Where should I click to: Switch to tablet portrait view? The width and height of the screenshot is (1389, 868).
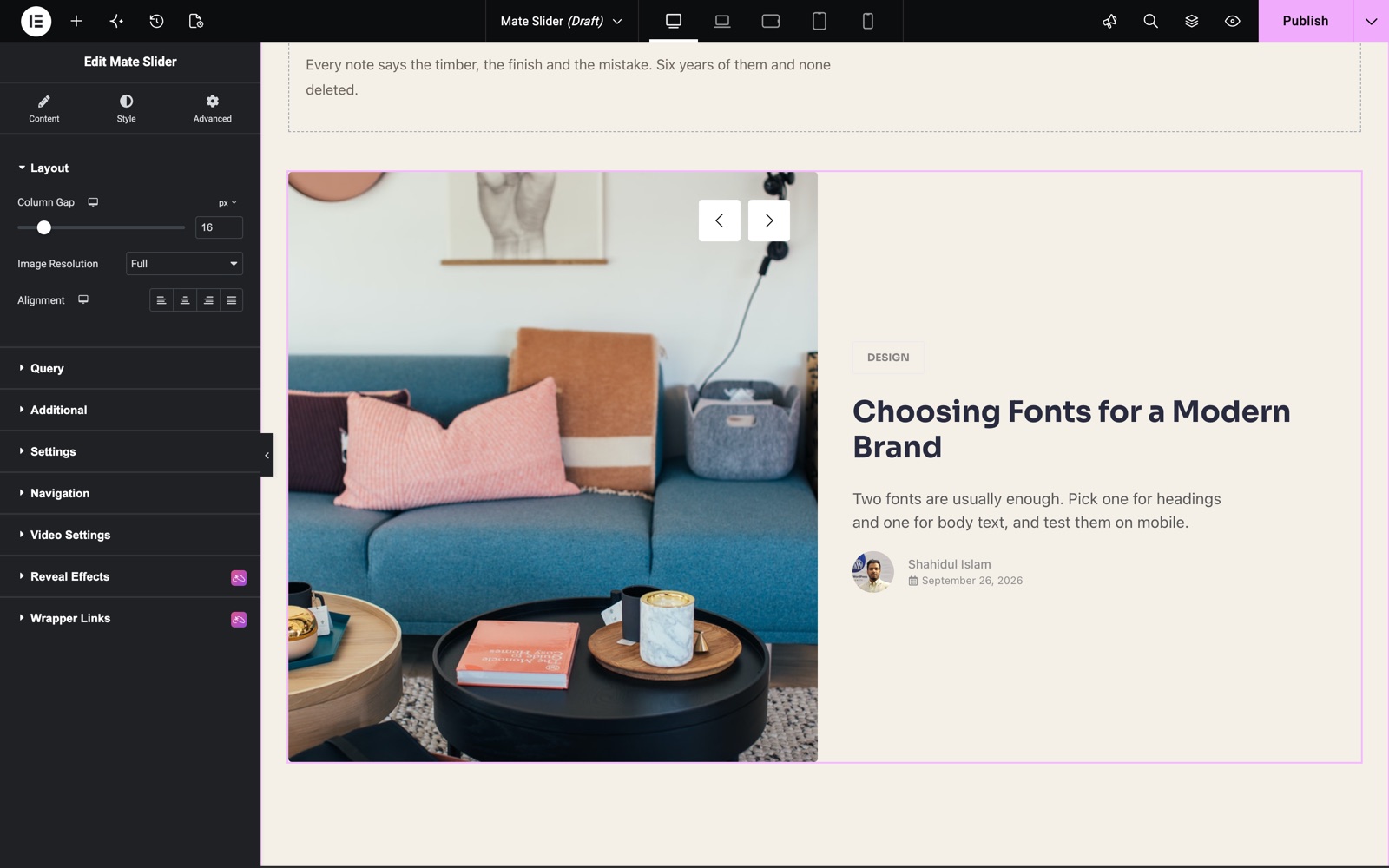(x=820, y=21)
